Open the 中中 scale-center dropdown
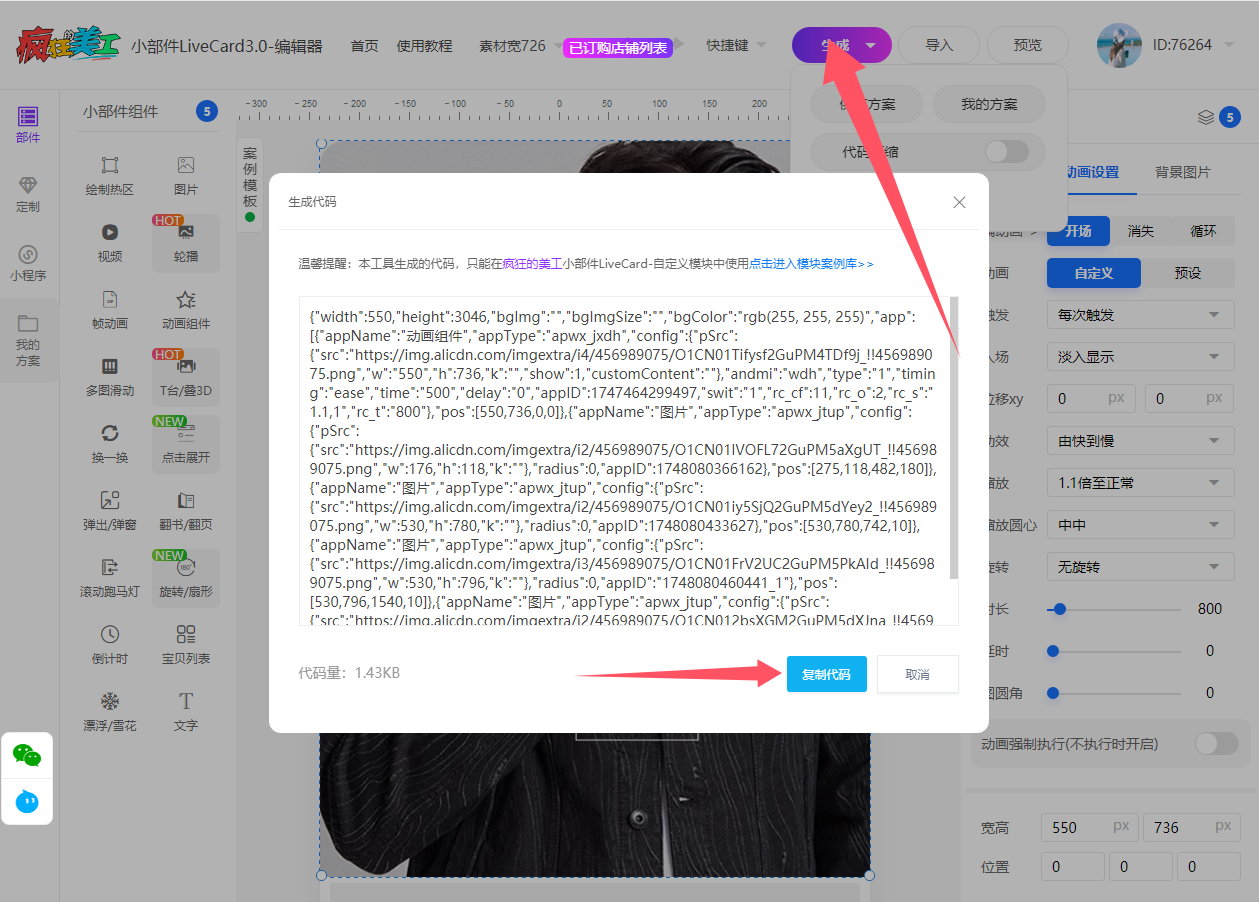The width and height of the screenshot is (1259, 902). pyautogui.click(x=1141, y=525)
